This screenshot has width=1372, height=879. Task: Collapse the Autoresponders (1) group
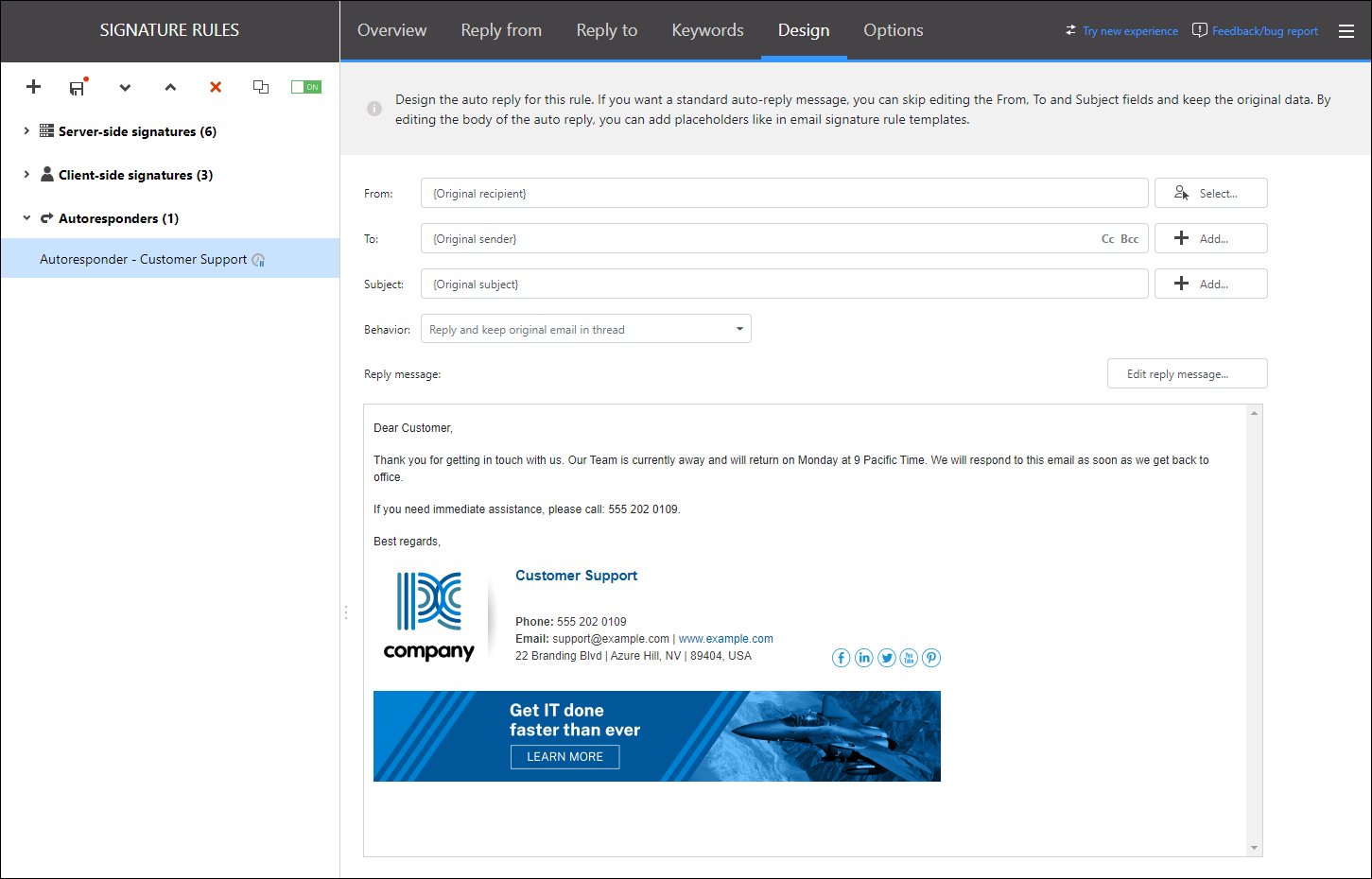click(x=26, y=218)
